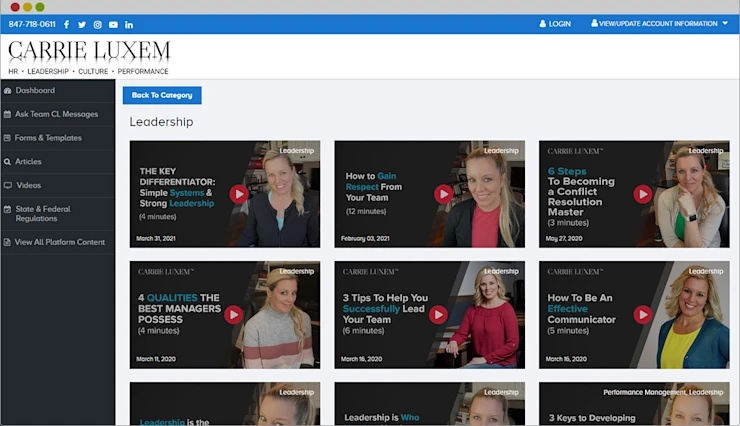
Task: Open View/Update Account Information link
Action: 658,24
